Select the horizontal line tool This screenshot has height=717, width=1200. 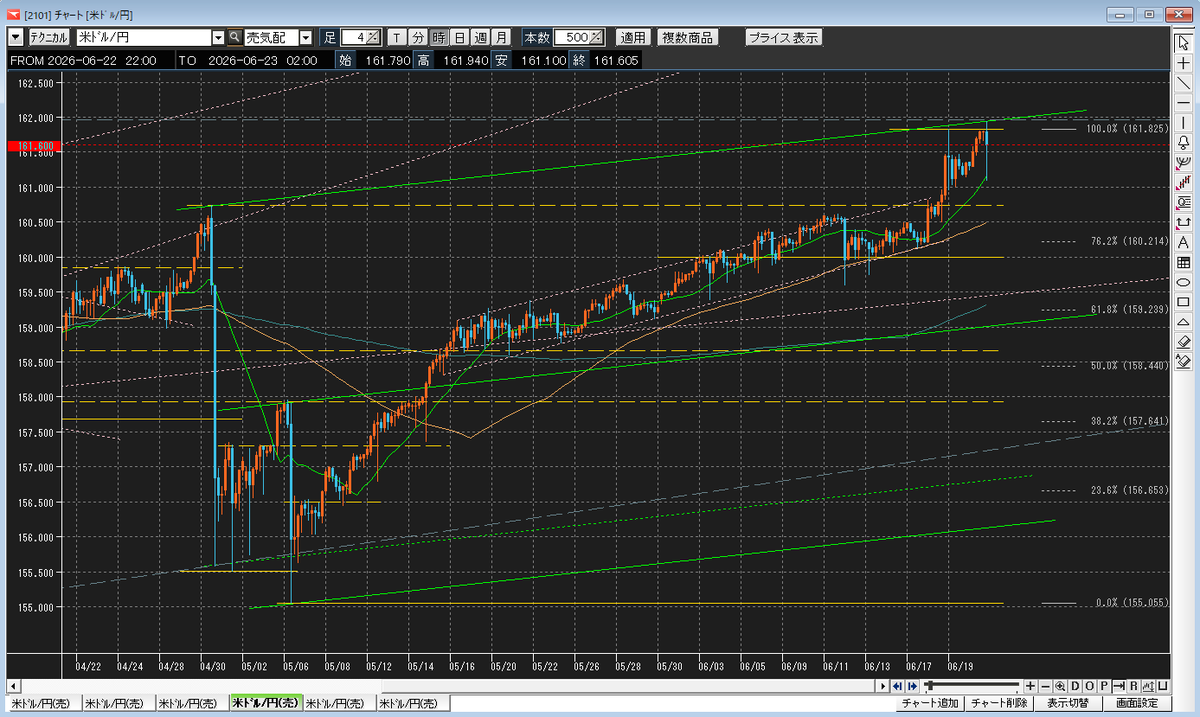(1183, 103)
